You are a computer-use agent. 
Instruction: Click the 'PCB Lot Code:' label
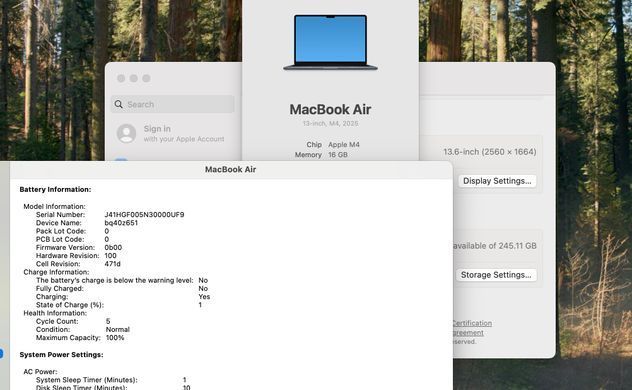point(60,239)
